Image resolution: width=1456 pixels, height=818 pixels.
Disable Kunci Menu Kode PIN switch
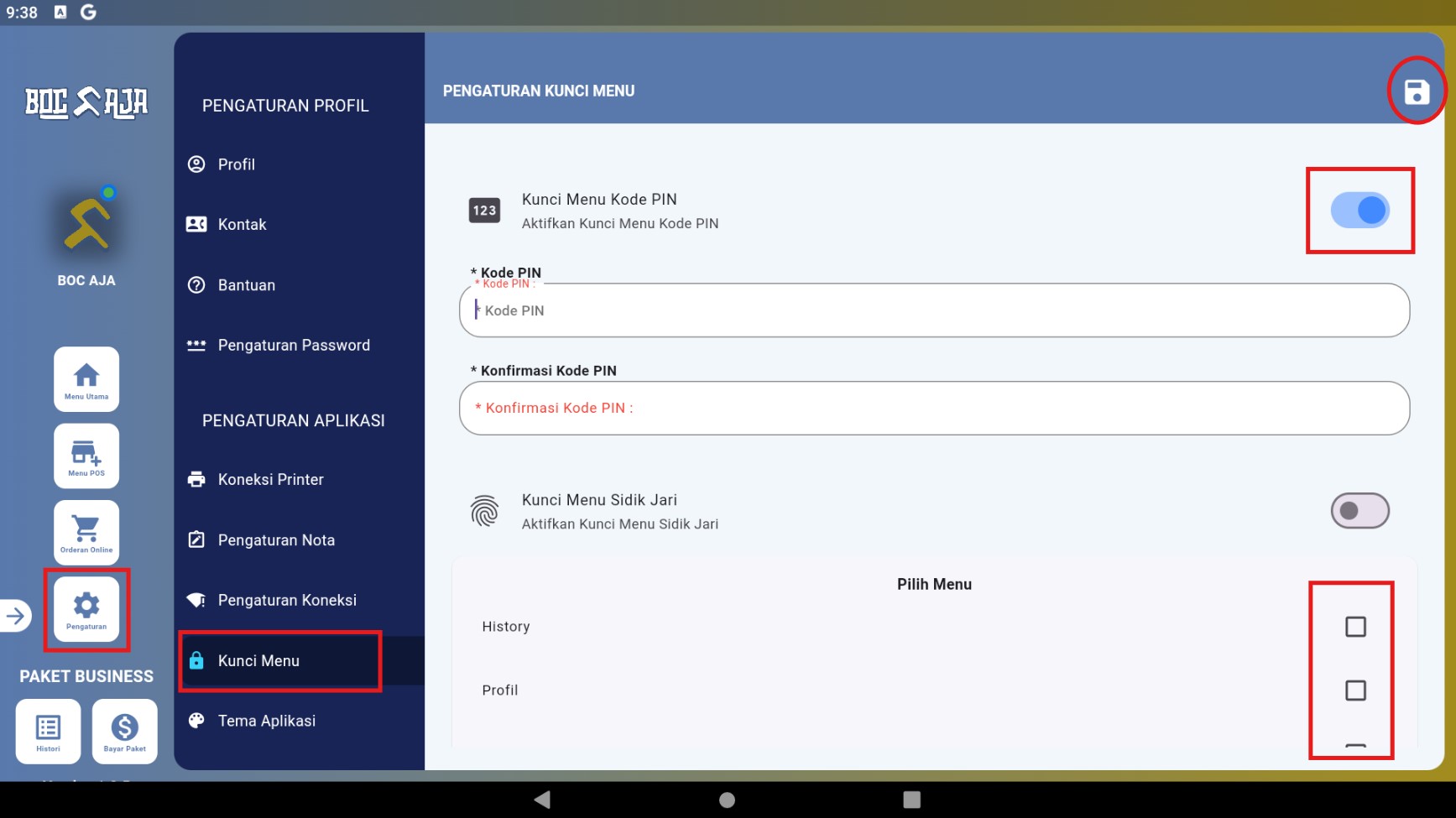[x=1359, y=211]
